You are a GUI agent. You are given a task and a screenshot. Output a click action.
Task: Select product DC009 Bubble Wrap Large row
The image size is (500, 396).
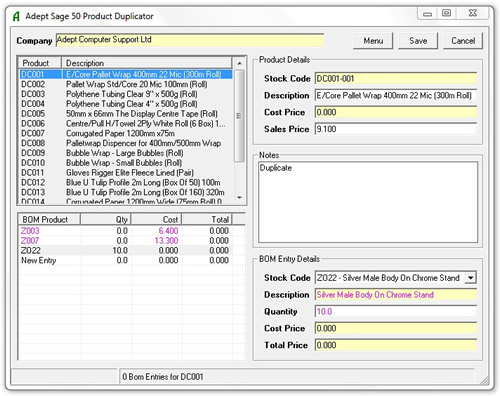126,153
